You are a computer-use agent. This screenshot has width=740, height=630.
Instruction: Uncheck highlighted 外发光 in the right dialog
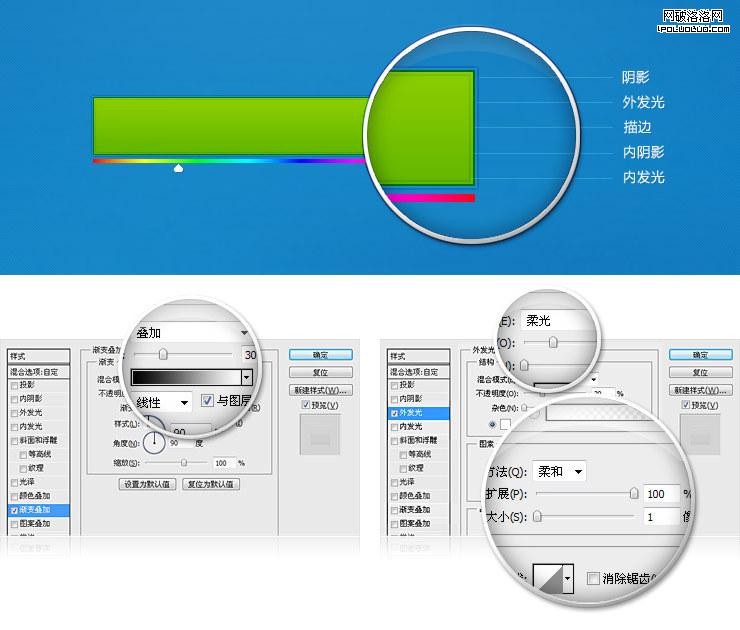(394, 413)
